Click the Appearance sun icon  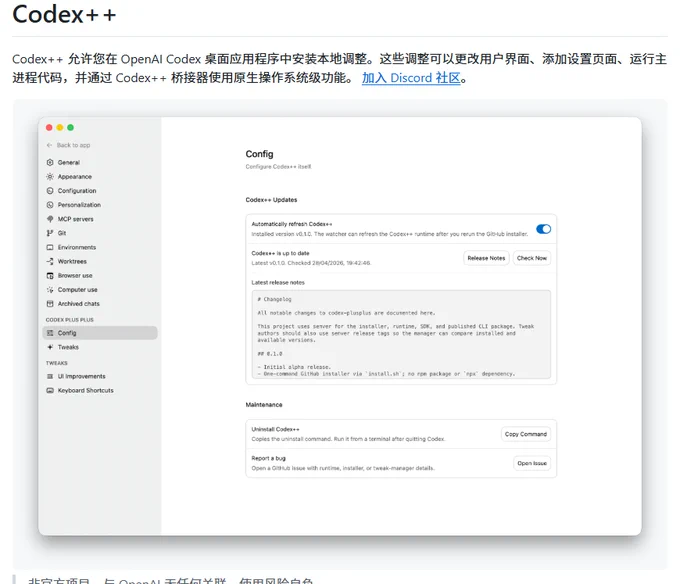coord(50,176)
